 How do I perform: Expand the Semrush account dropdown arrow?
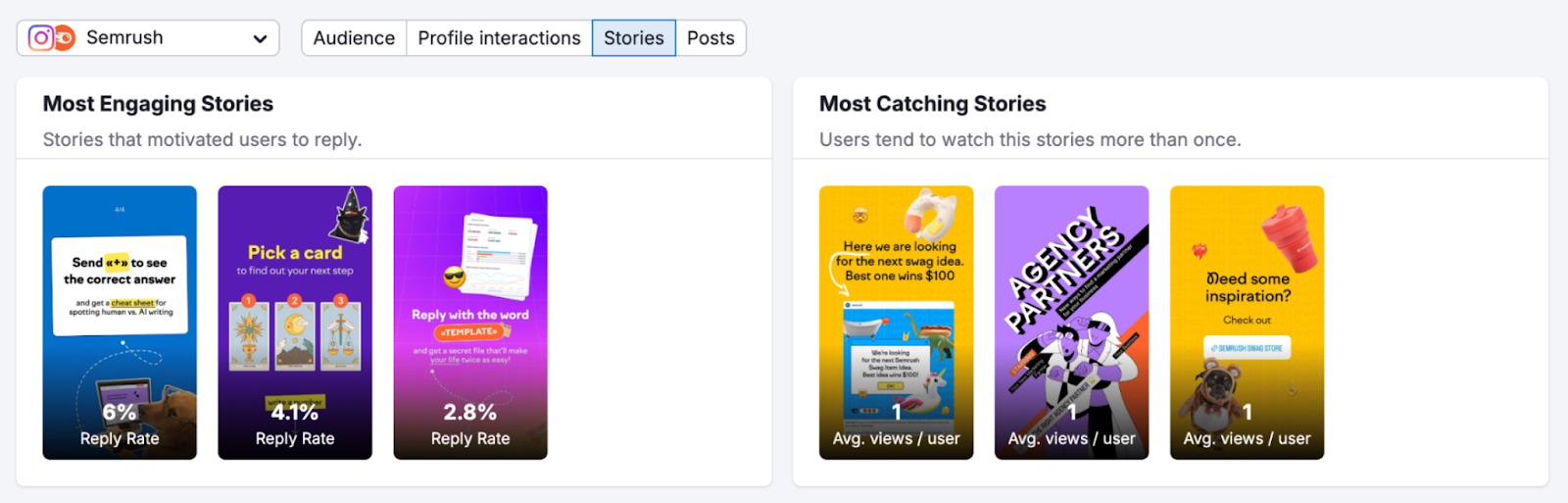[x=260, y=39]
